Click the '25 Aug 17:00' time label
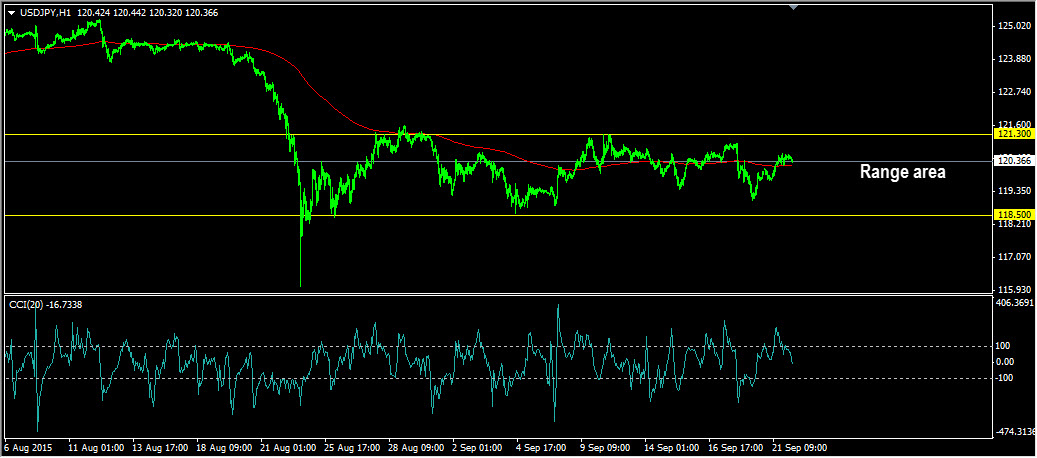 [x=352, y=447]
